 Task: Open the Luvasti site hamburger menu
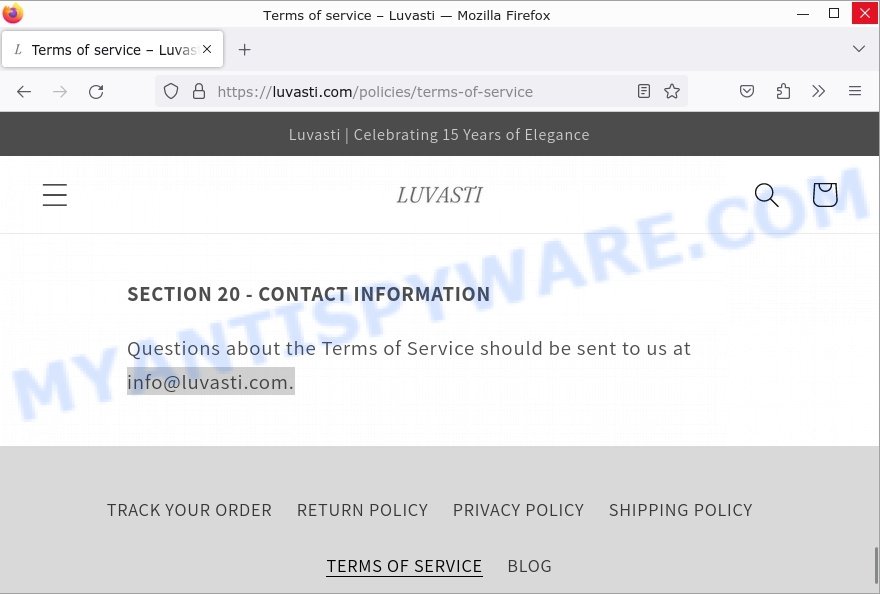pyautogui.click(x=55, y=195)
